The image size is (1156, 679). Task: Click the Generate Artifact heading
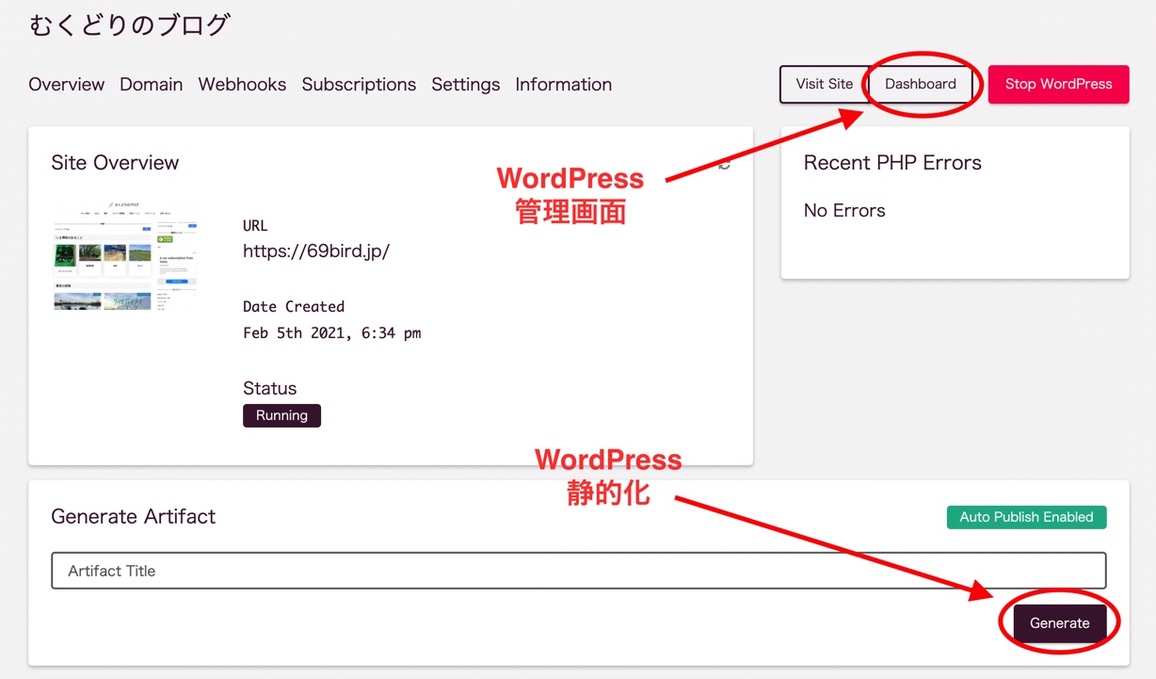133,516
